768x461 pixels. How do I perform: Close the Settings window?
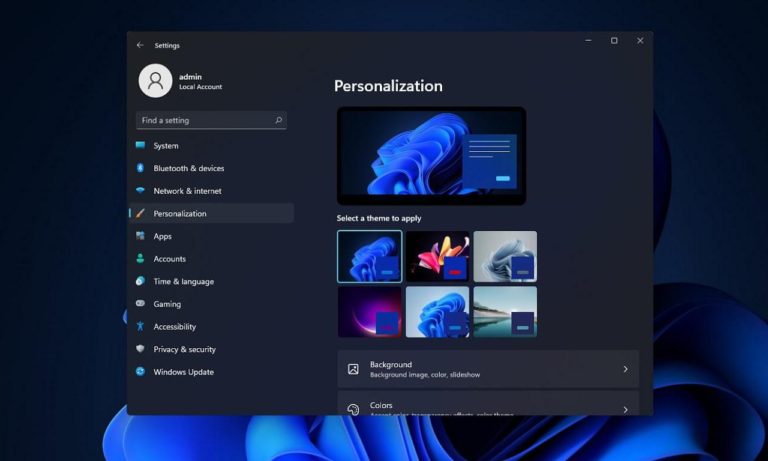click(640, 41)
